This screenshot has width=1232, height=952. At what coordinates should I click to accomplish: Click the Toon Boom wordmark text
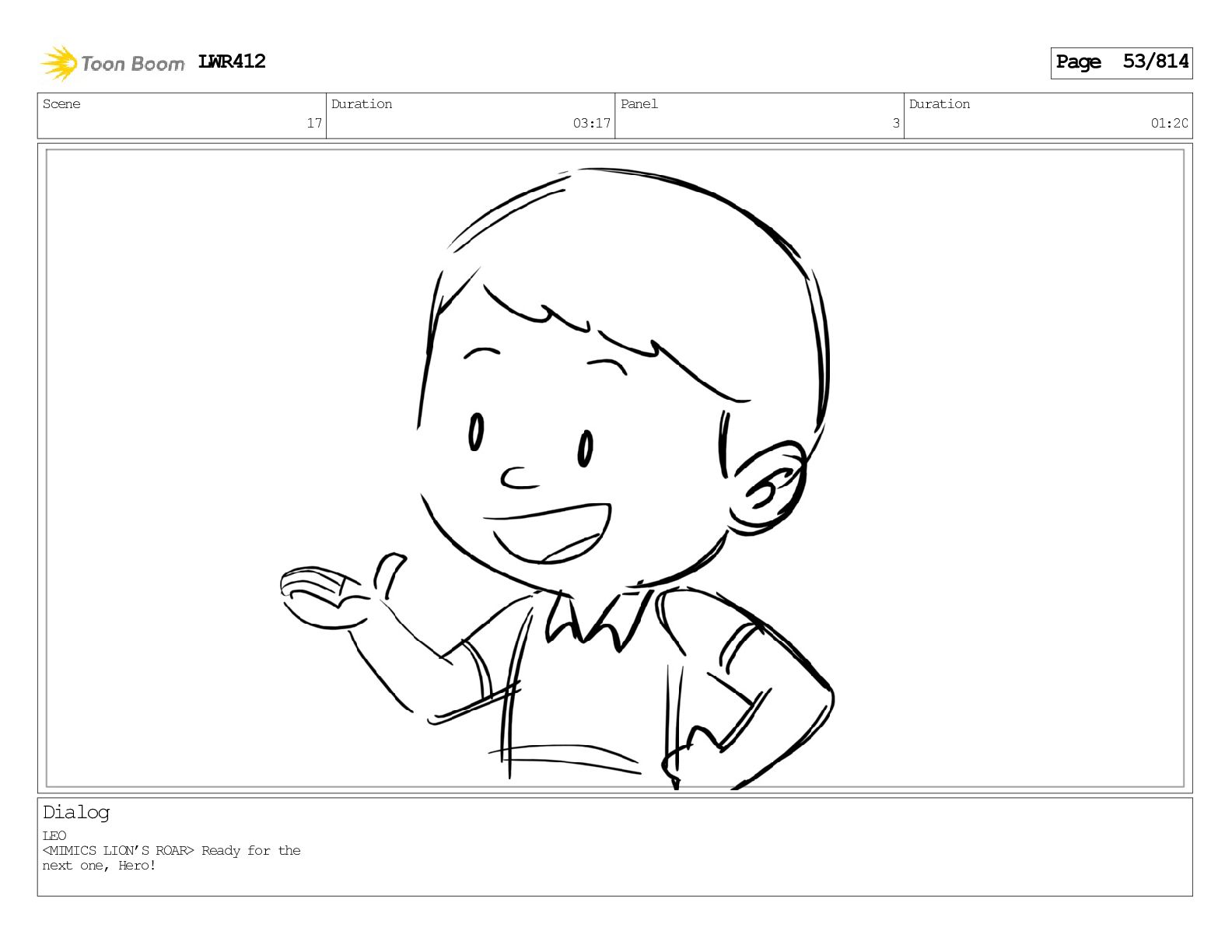pos(133,64)
